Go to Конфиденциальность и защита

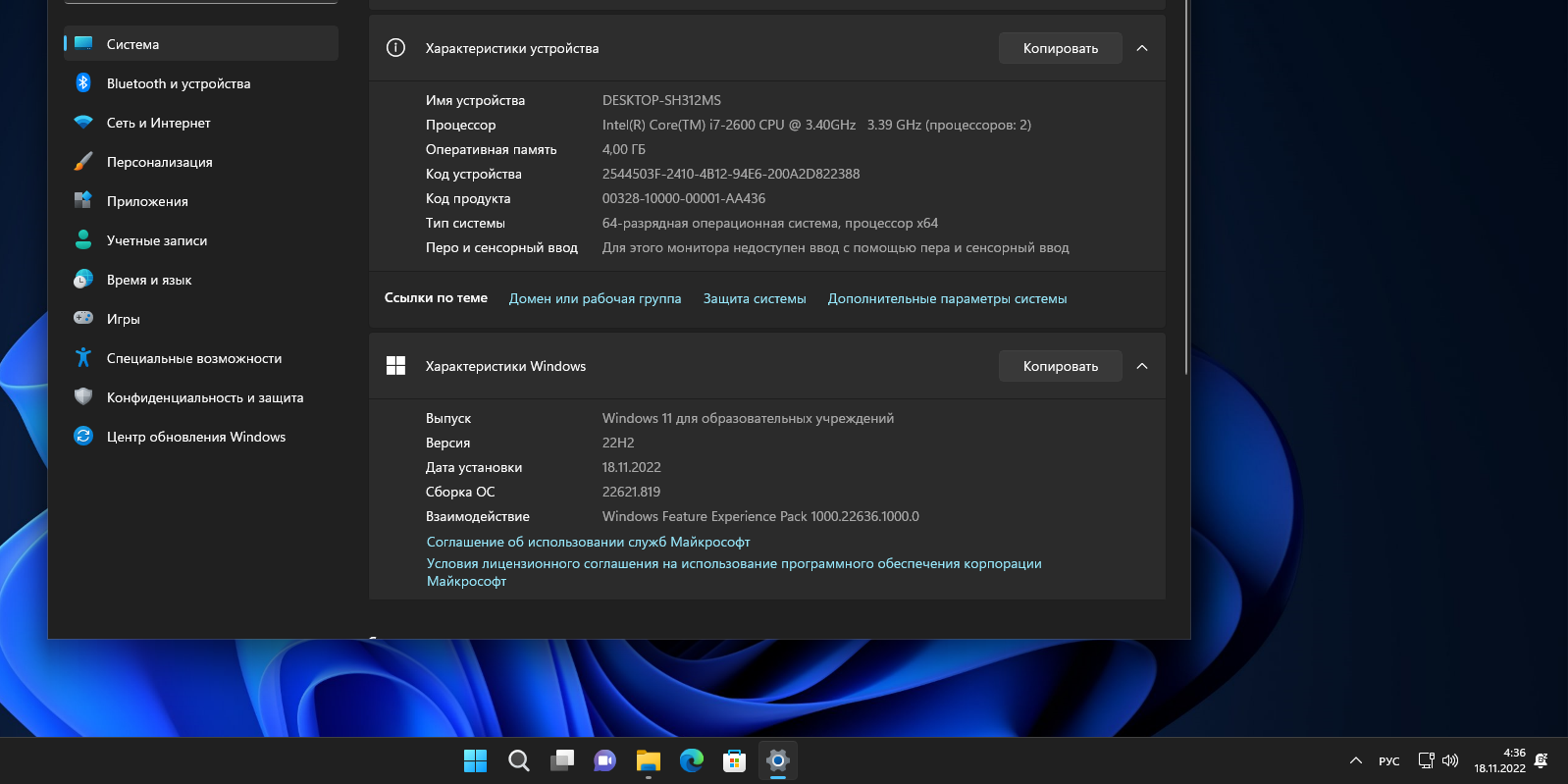click(x=201, y=396)
